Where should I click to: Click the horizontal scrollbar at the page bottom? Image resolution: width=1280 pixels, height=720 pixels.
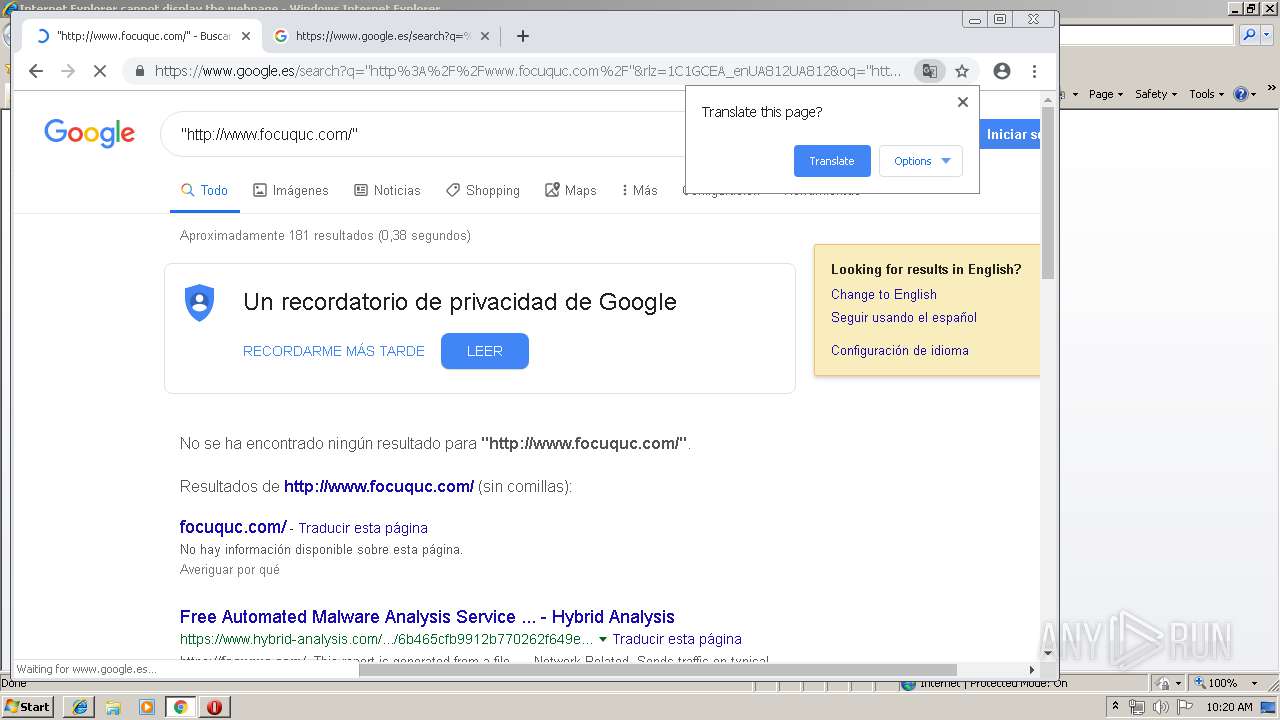(658, 670)
